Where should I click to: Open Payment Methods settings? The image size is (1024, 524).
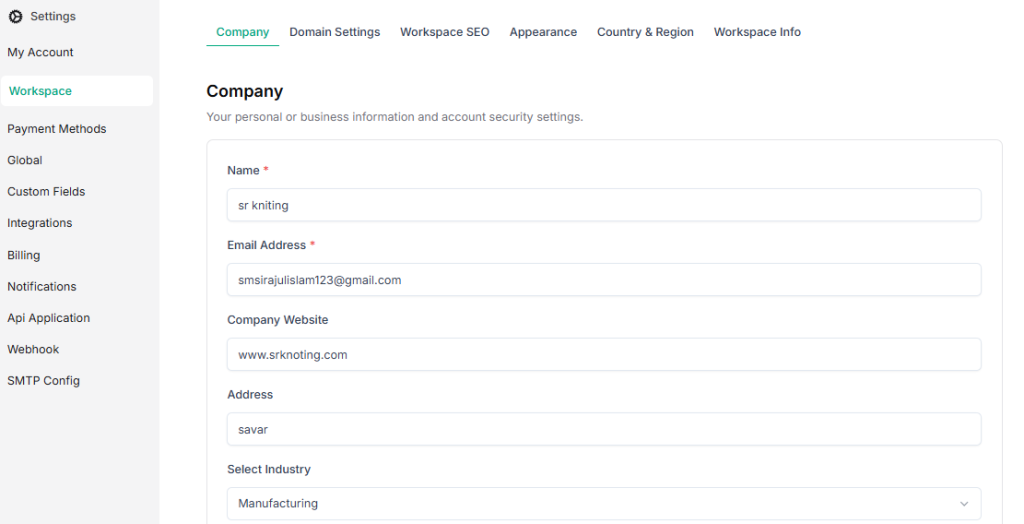tap(56, 129)
